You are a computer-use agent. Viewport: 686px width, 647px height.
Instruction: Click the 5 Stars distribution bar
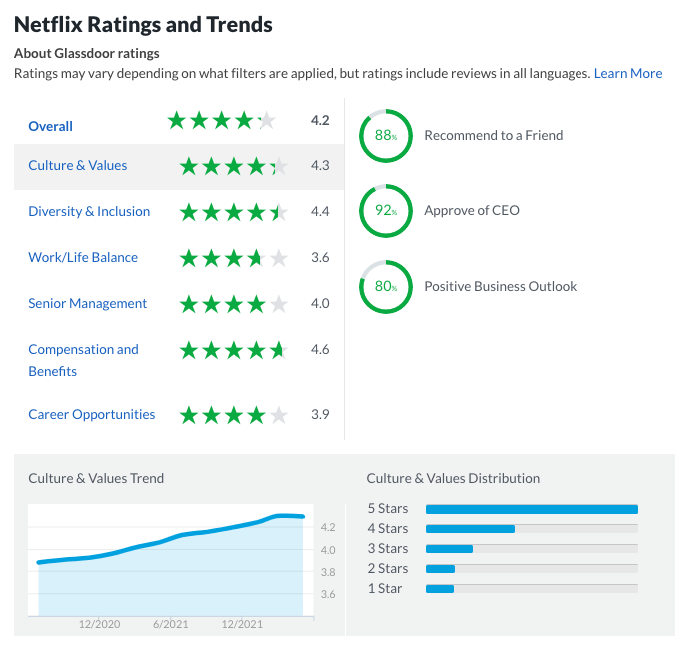532,509
